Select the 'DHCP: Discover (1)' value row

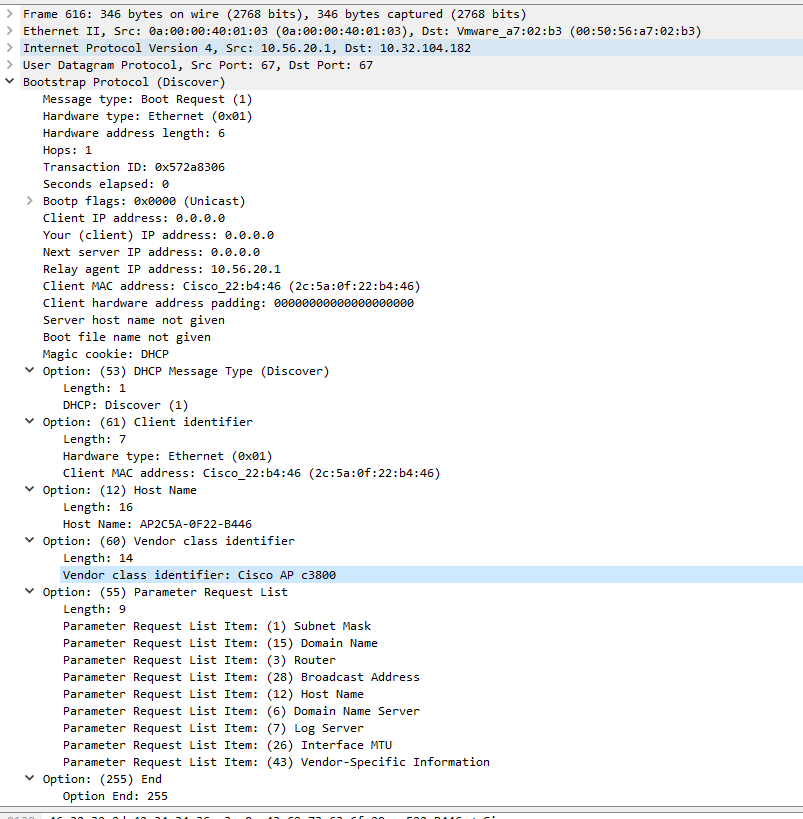(x=125, y=405)
